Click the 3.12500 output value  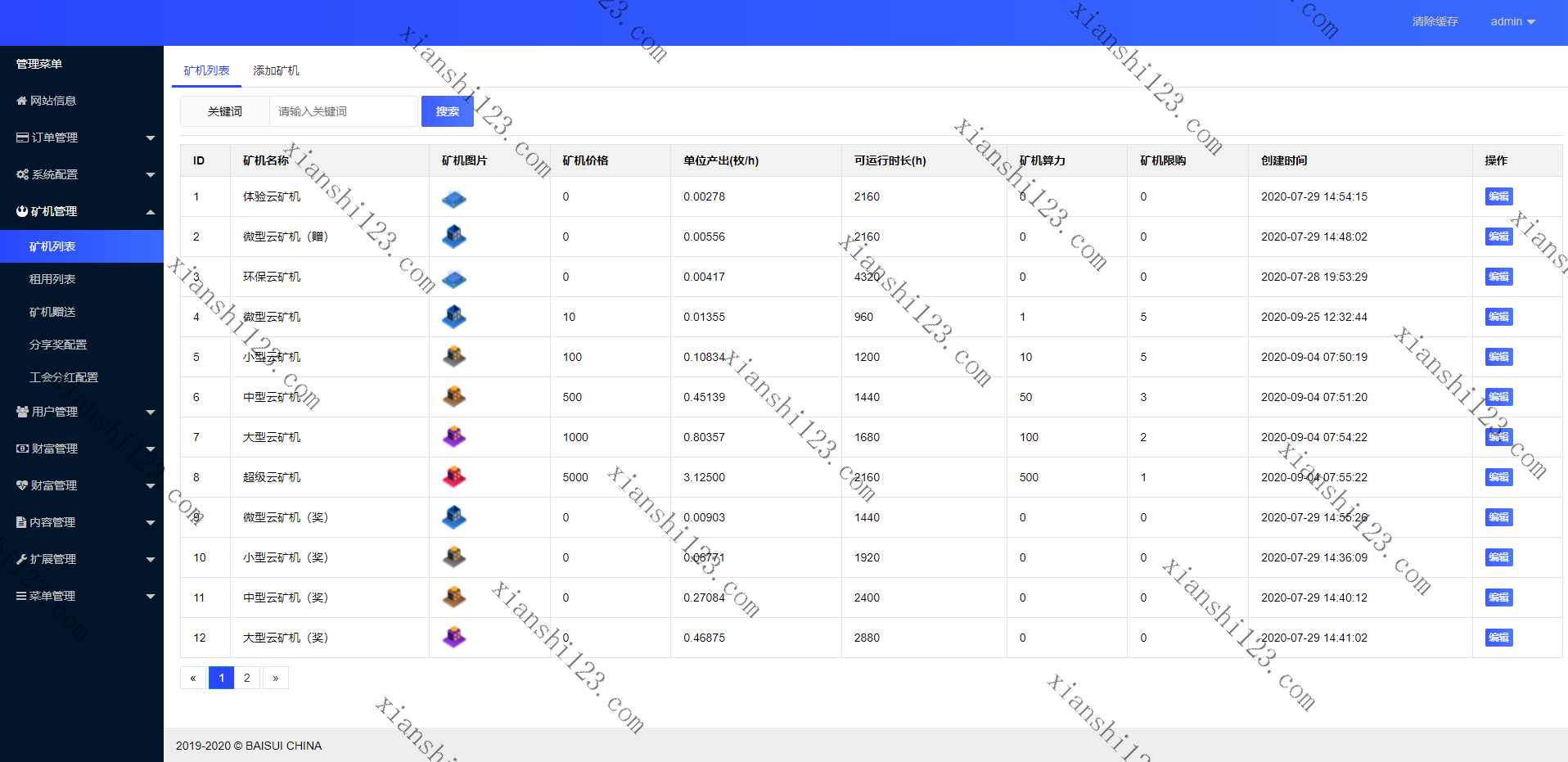pos(705,477)
